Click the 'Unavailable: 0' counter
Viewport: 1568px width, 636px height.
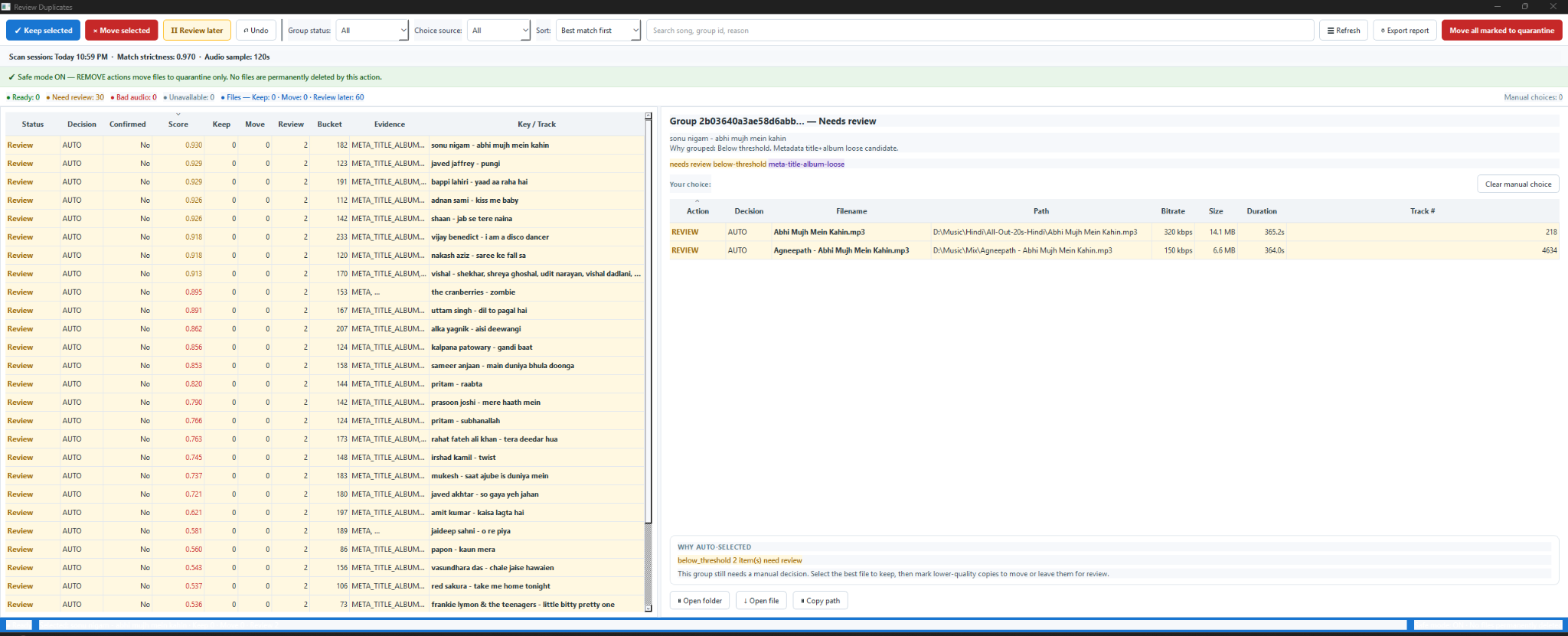(x=189, y=97)
